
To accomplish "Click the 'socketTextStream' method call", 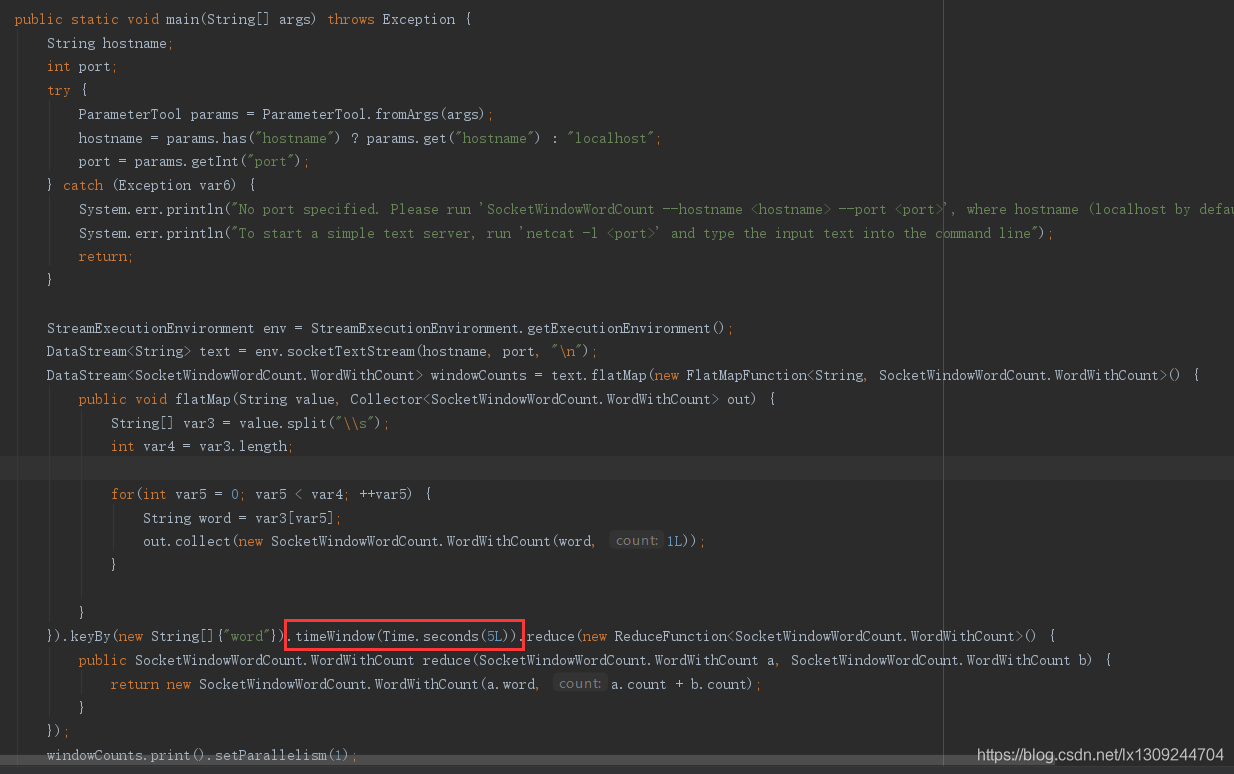I will tap(350, 352).
